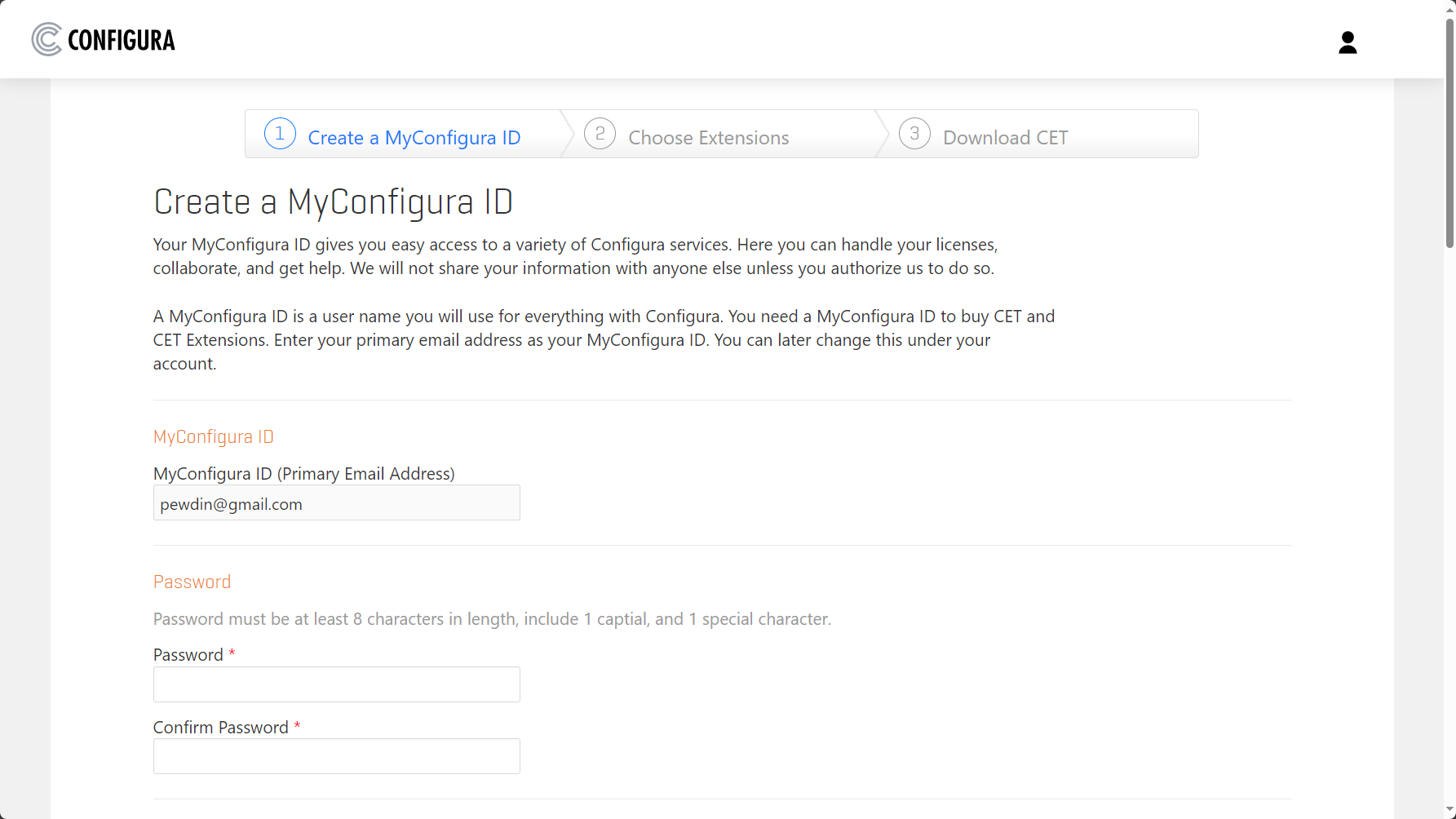The image size is (1456, 819).
Task: Click the page vertical scrollbar
Action: [x=1449, y=133]
